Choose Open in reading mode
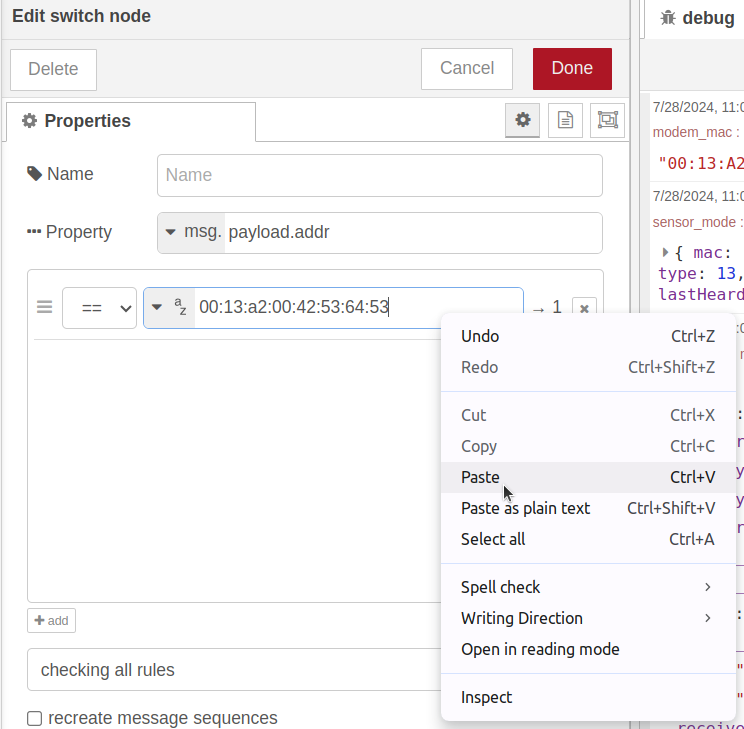744x729 pixels. coord(588,649)
